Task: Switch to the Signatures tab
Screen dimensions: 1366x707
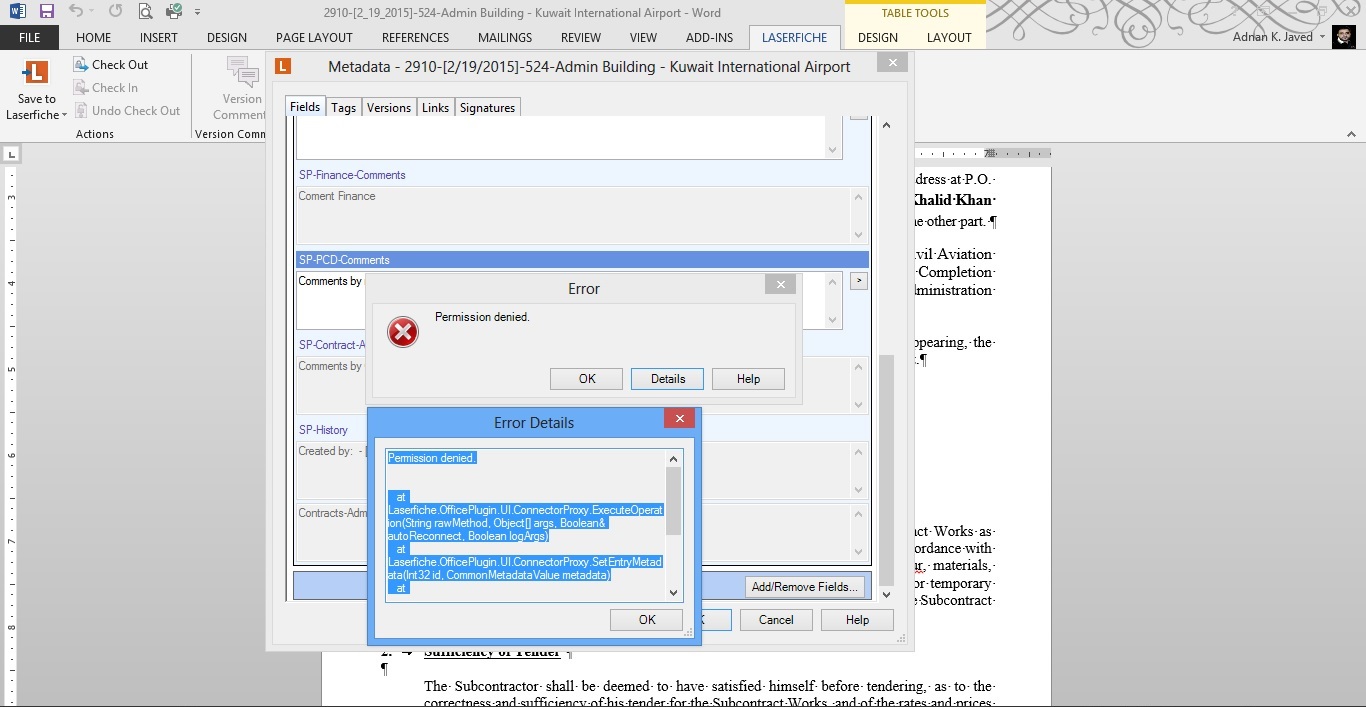Action: point(487,107)
